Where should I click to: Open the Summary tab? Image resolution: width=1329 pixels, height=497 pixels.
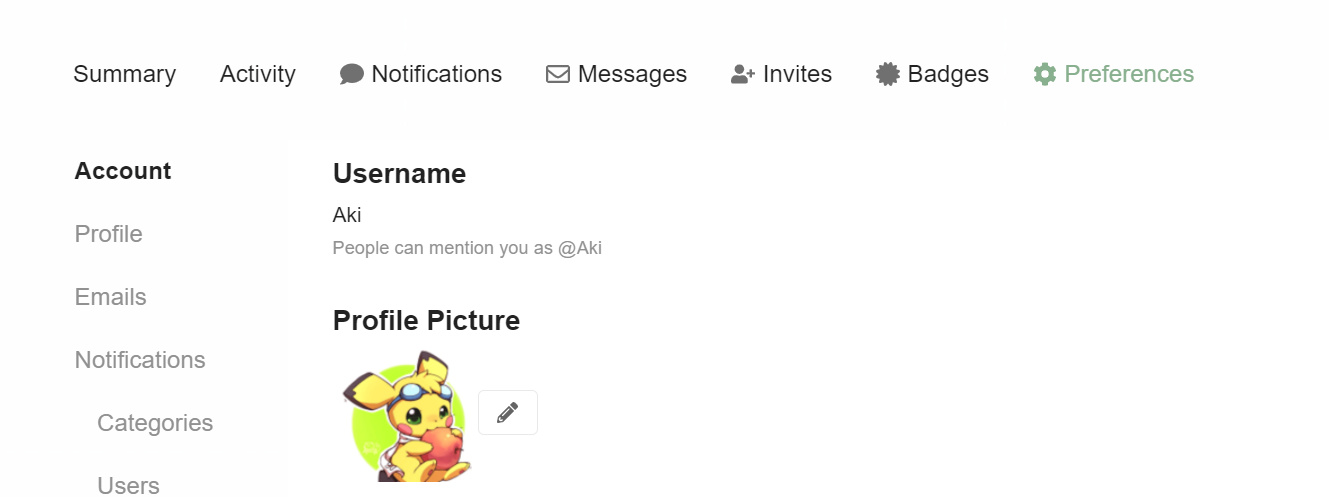pyautogui.click(x=125, y=74)
